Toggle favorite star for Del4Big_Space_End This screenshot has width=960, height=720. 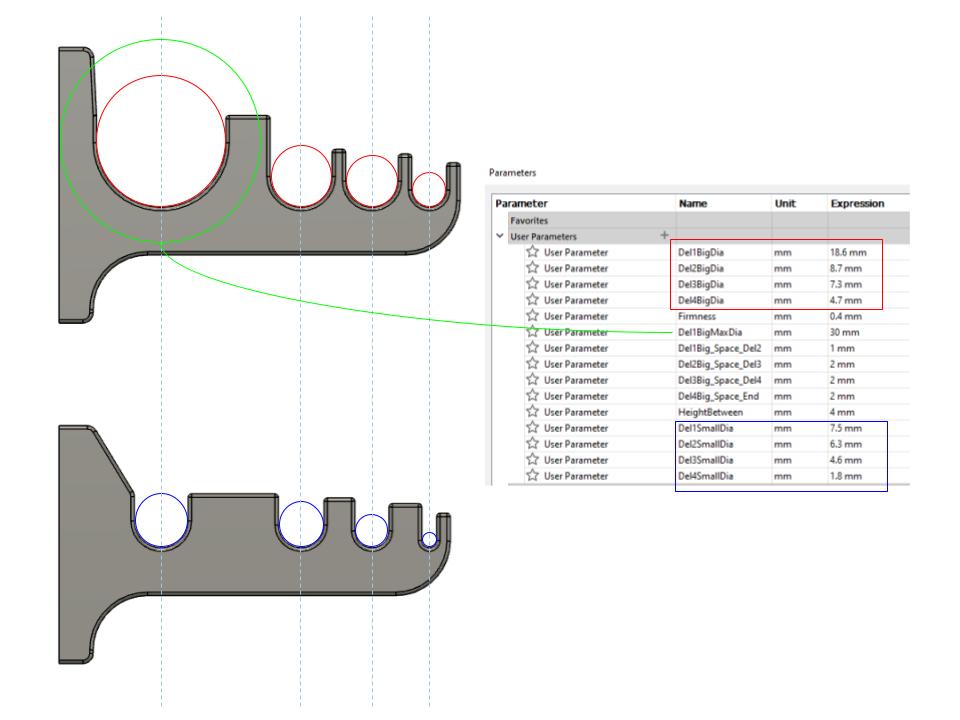coord(533,396)
